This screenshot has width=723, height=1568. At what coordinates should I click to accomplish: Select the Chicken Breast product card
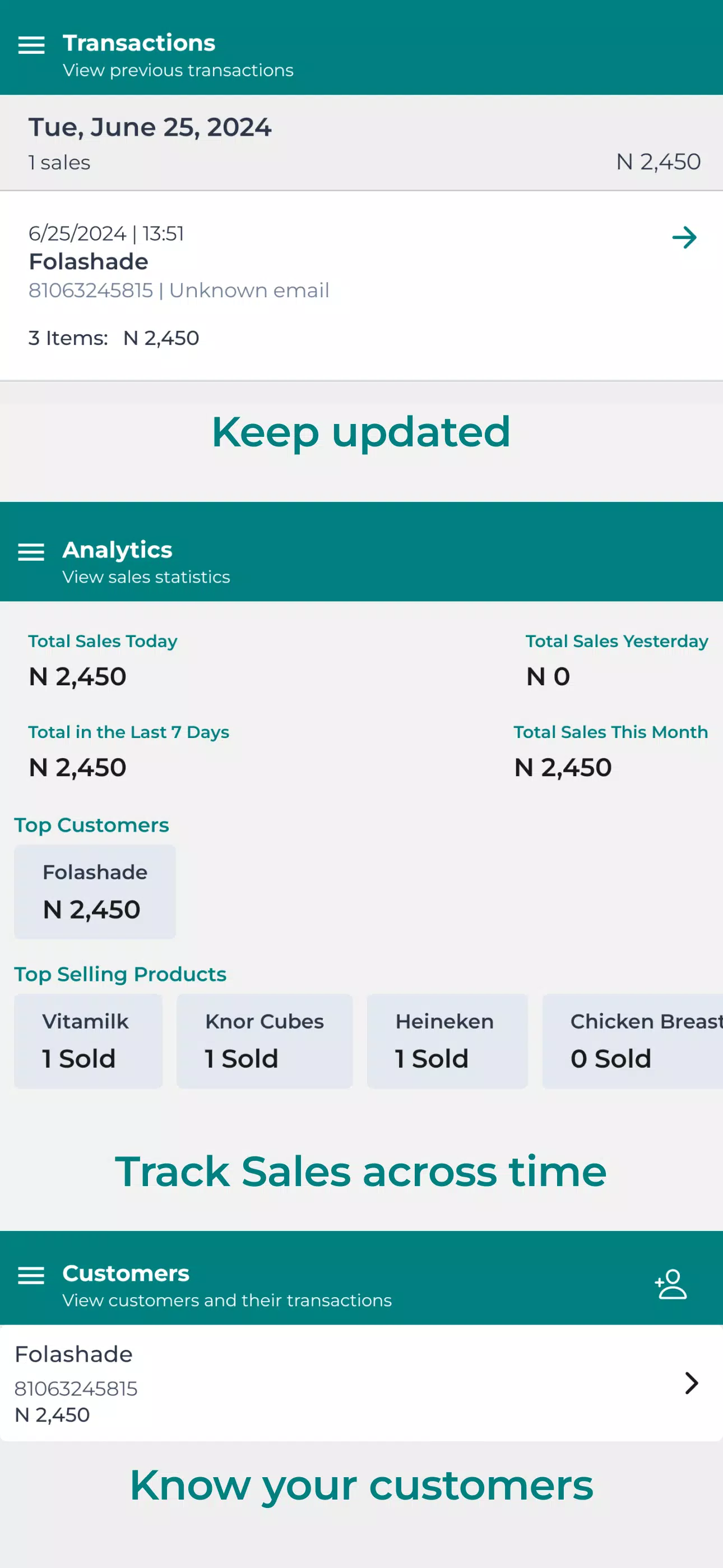tap(632, 1041)
